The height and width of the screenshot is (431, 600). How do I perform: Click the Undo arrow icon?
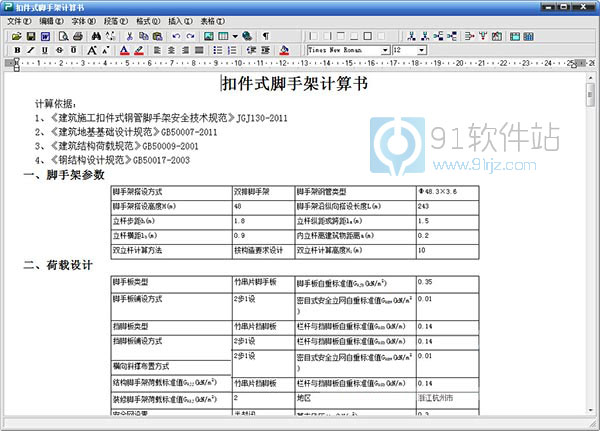tap(177, 36)
